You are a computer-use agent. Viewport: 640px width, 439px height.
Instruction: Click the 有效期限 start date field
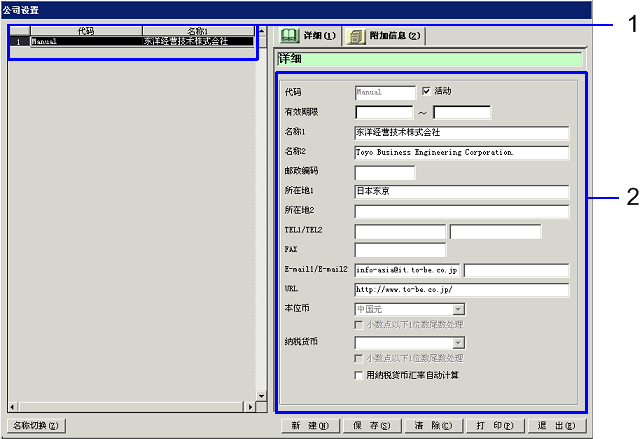[384, 112]
